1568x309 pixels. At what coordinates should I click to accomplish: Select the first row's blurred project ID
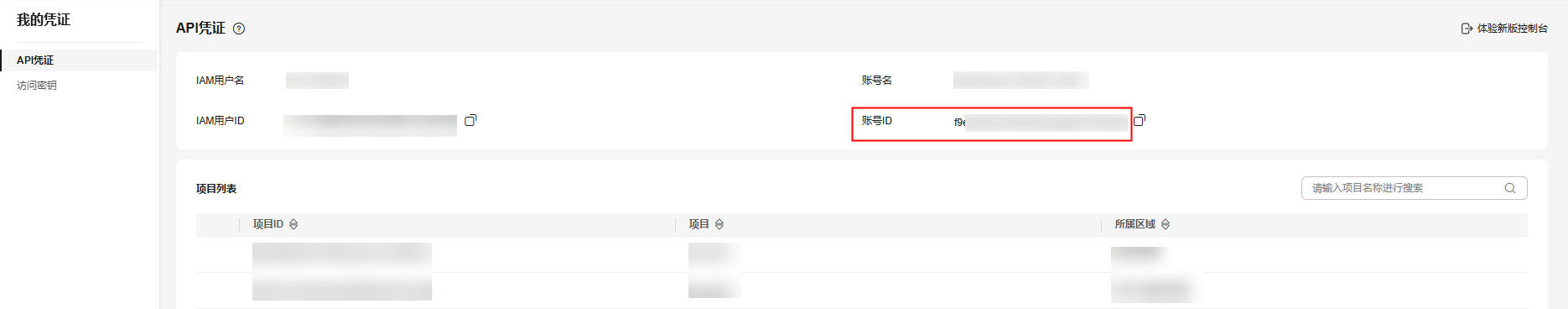pos(342,255)
